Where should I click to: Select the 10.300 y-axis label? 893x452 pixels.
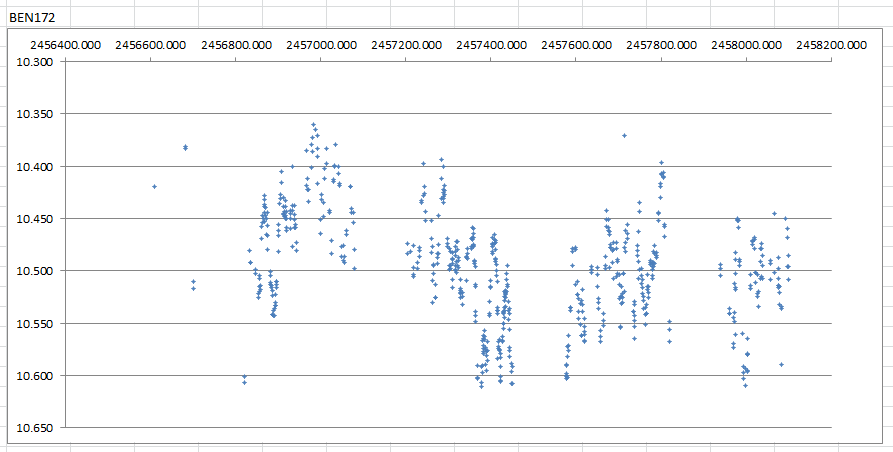[x=35, y=62]
